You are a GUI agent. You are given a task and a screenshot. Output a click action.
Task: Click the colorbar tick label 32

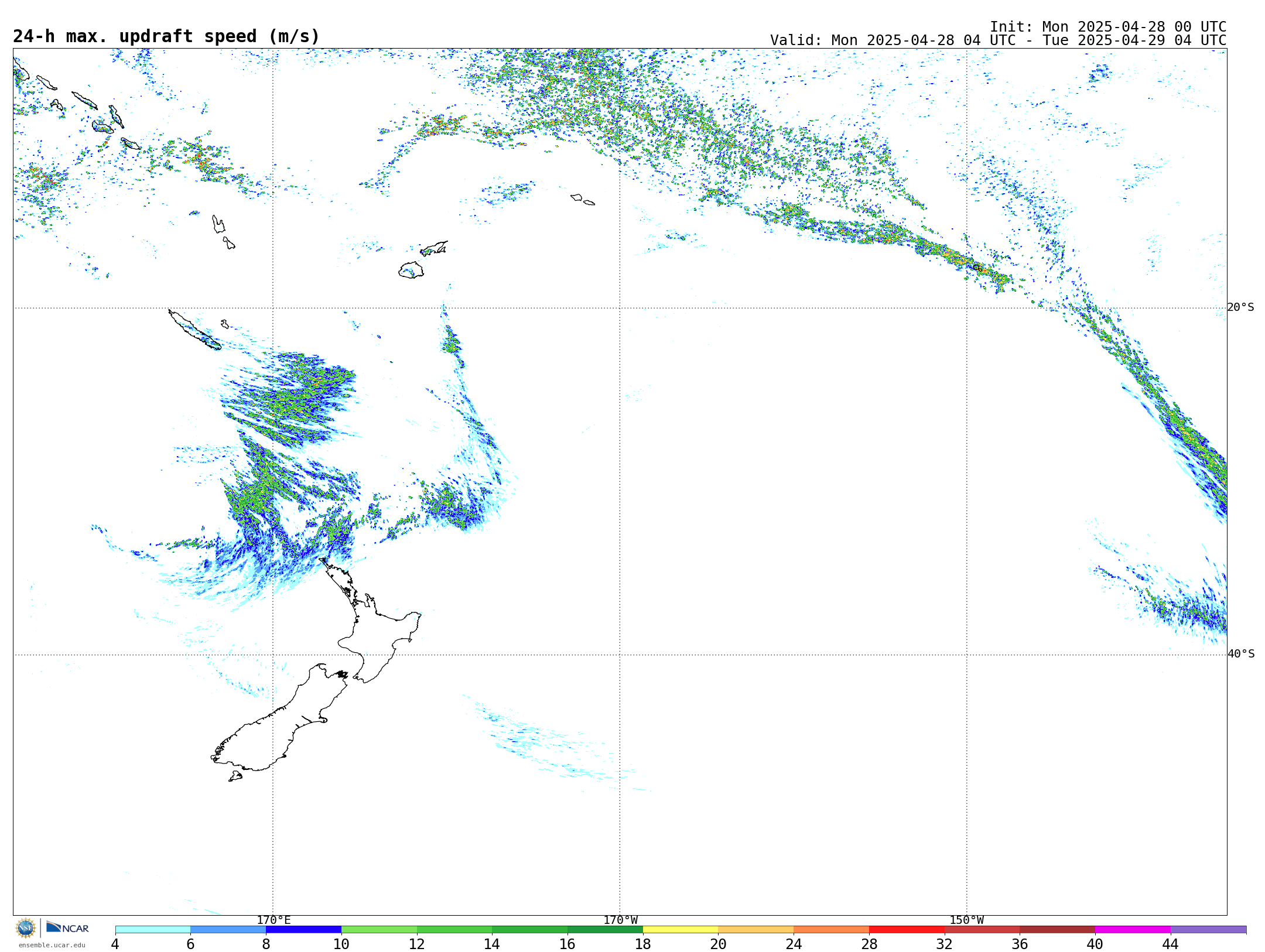[x=945, y=944]
